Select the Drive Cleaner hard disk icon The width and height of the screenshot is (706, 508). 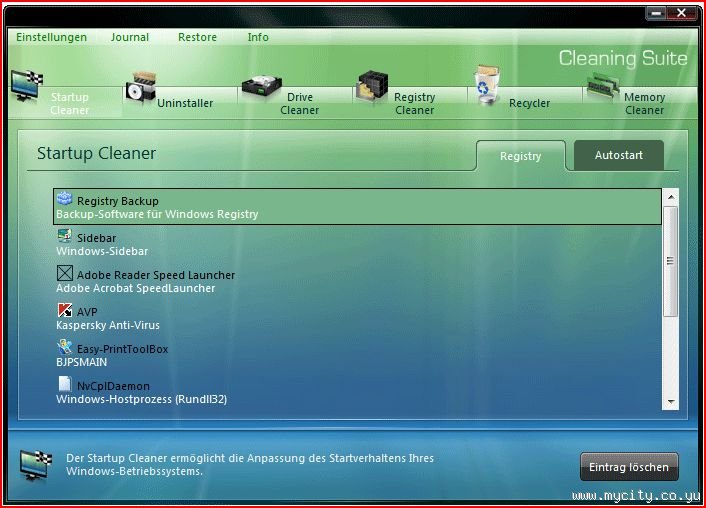coord(262,86)
